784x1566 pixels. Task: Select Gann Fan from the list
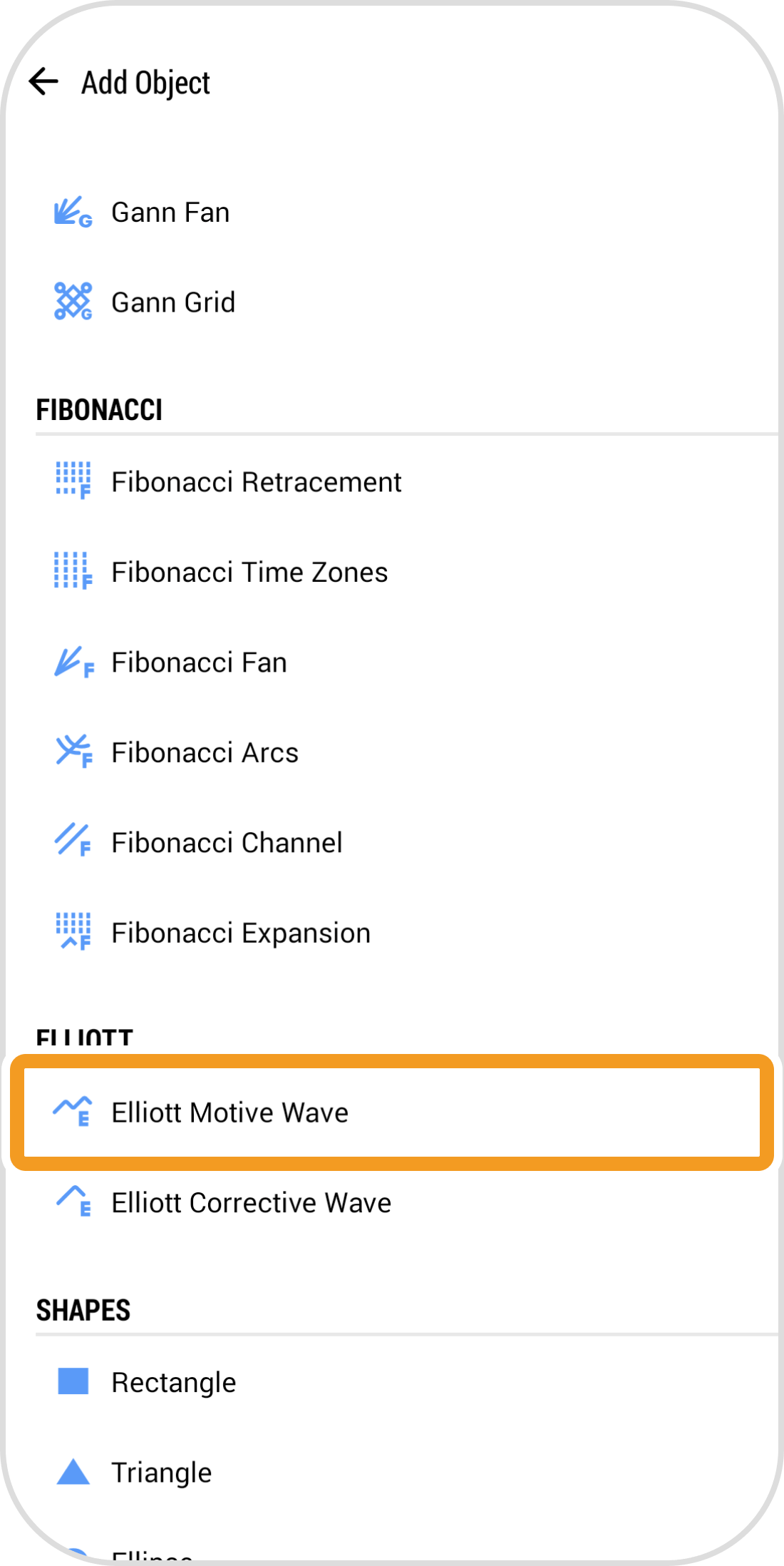pos(170,213)
